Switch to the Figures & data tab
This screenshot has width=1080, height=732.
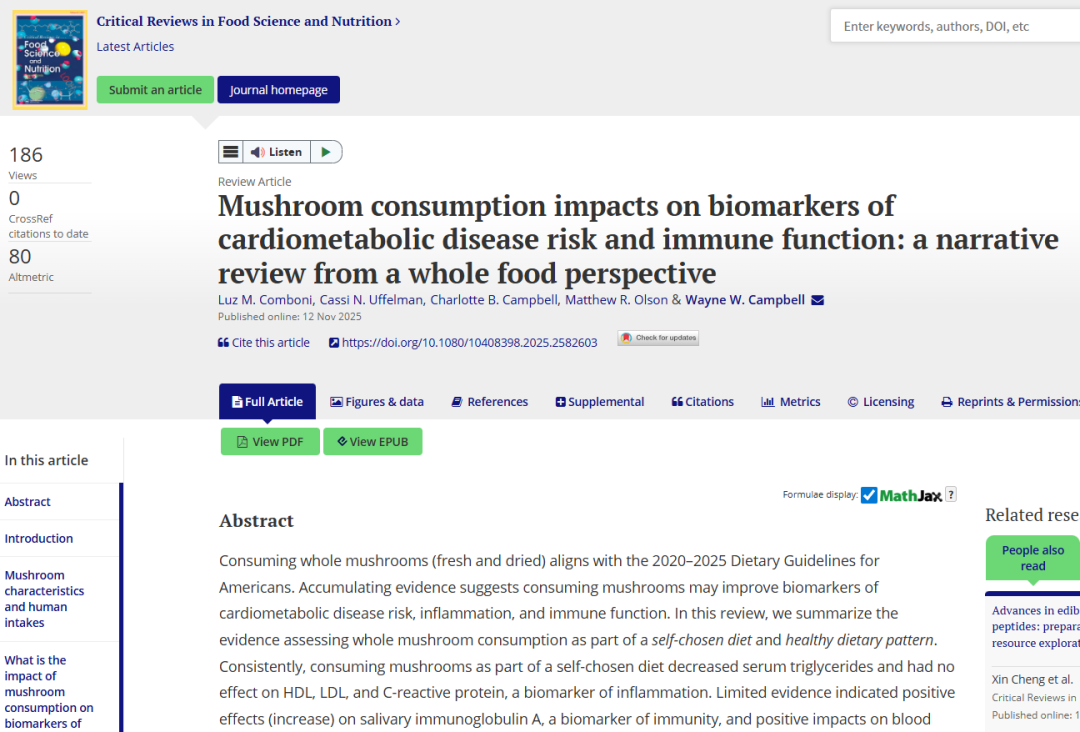click(377, 402)
